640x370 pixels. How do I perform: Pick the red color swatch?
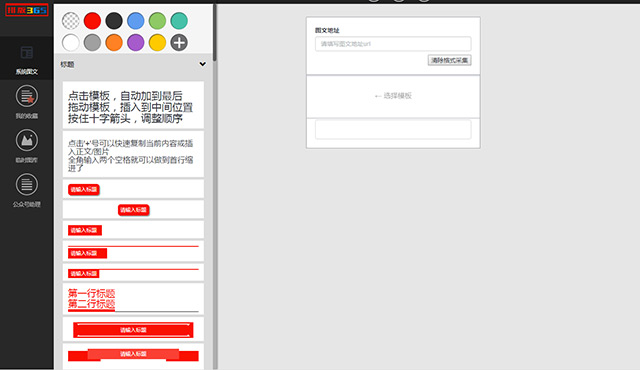click(x=92, y=21)
